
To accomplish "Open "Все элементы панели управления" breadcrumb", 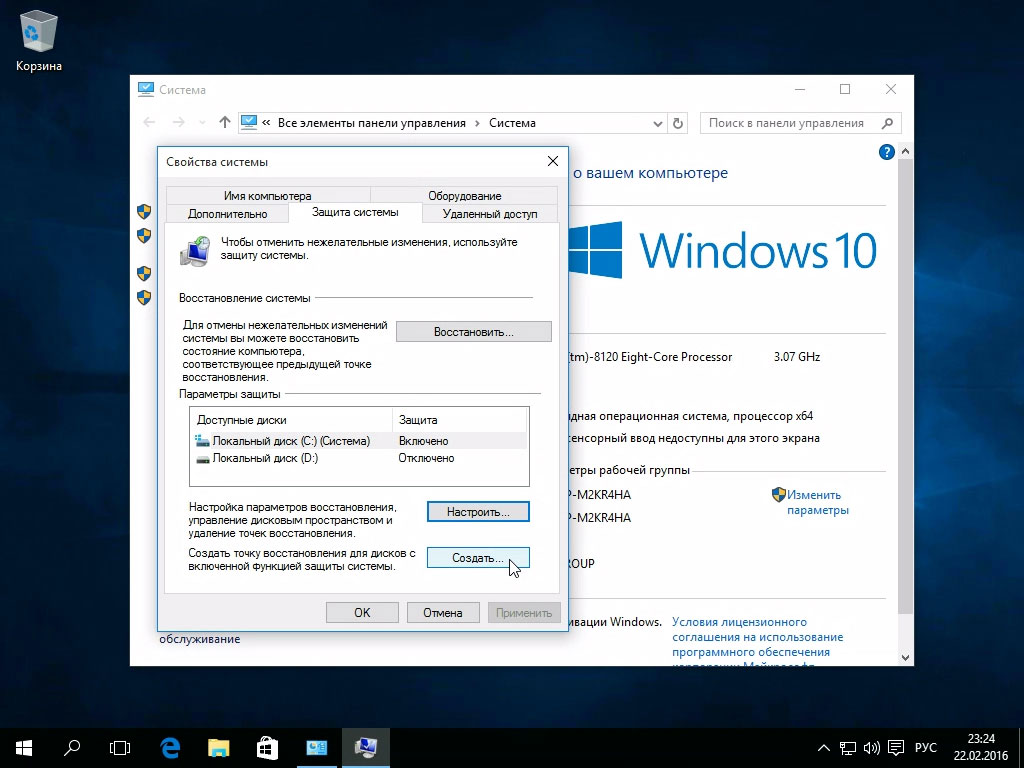I will [x=372, y=123].
